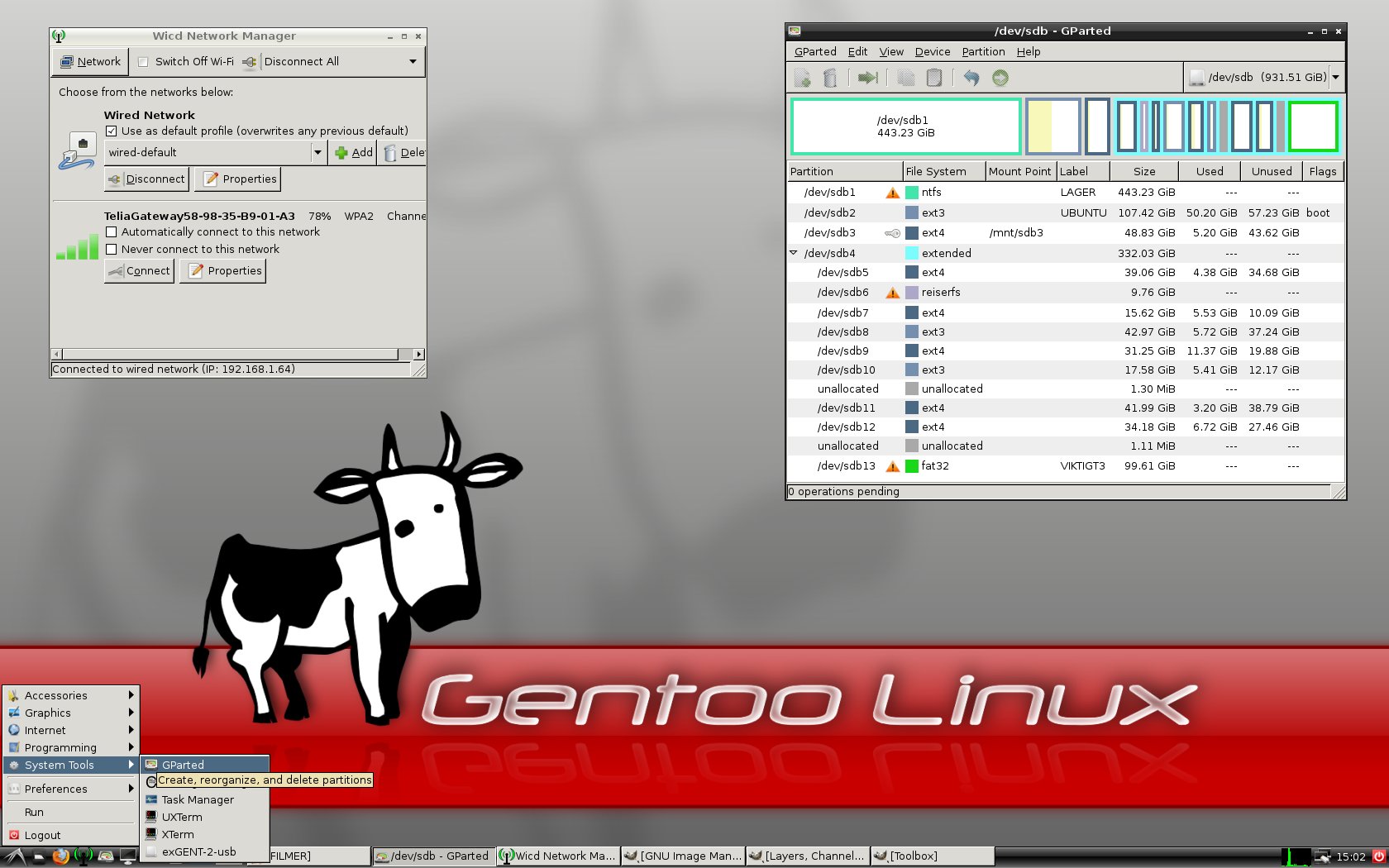Click the Resize/Move arrow icon in GParted
This screenshot has width=1389, height=868.
[867, 78]
